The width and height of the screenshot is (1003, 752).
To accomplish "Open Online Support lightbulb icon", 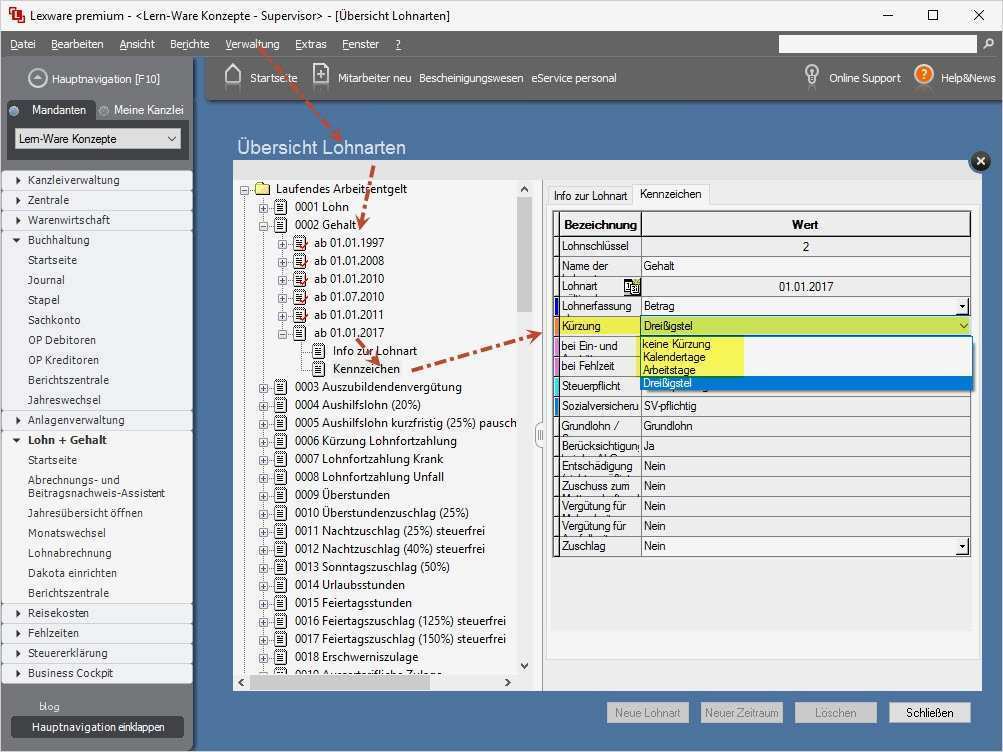I will point(813,76).
